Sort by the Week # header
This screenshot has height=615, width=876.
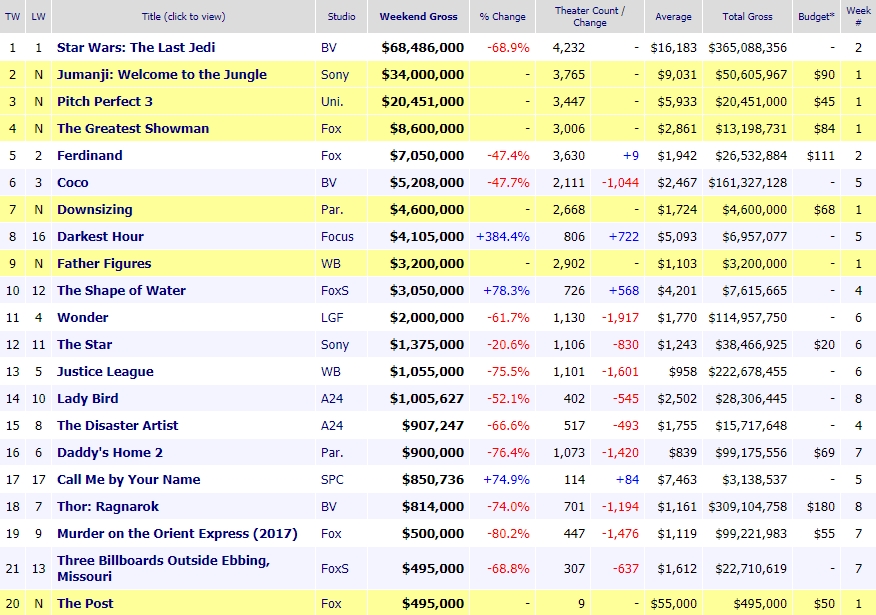point(859,16)
